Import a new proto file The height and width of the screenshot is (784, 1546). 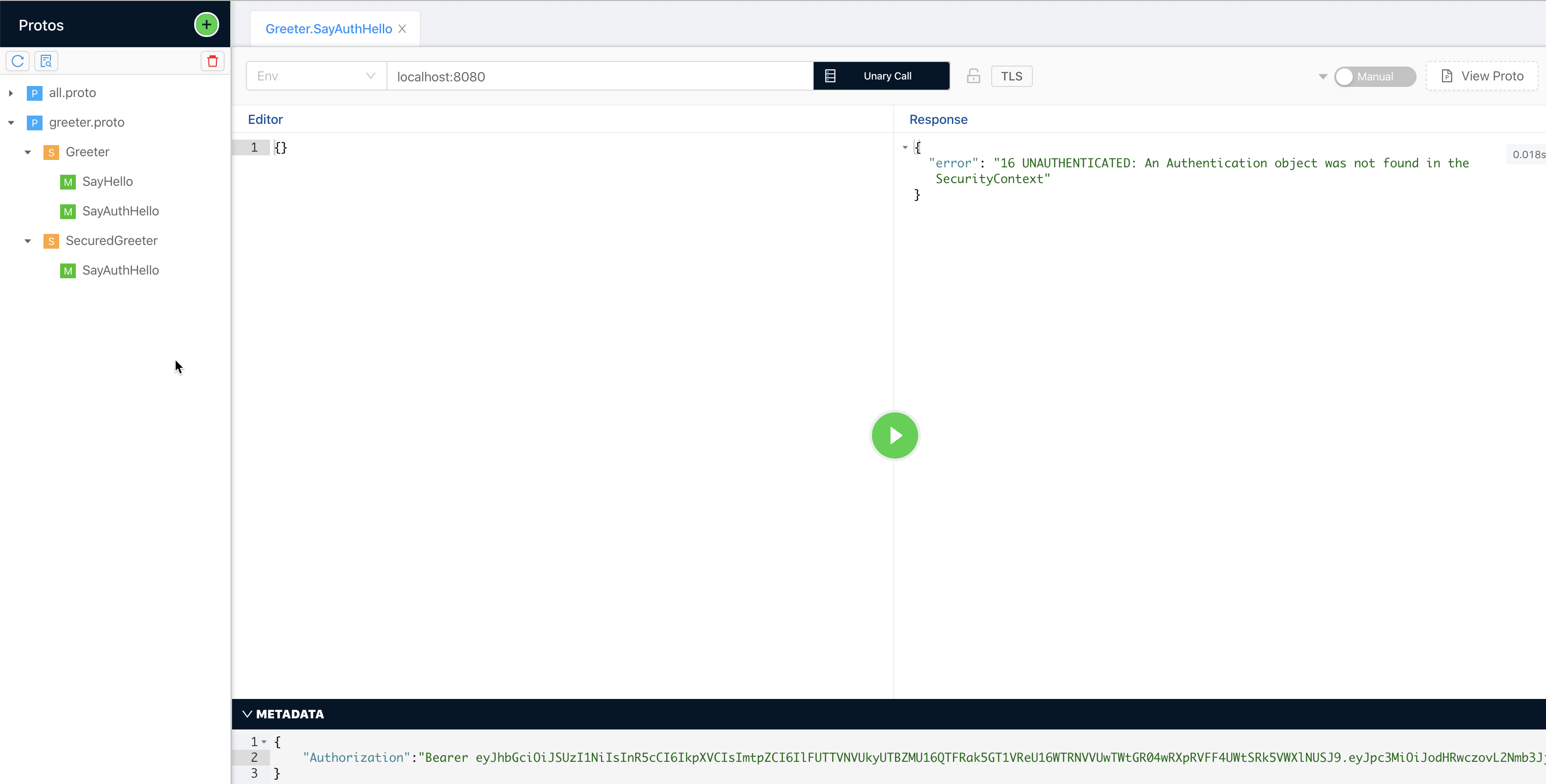(x=206, y=24)
